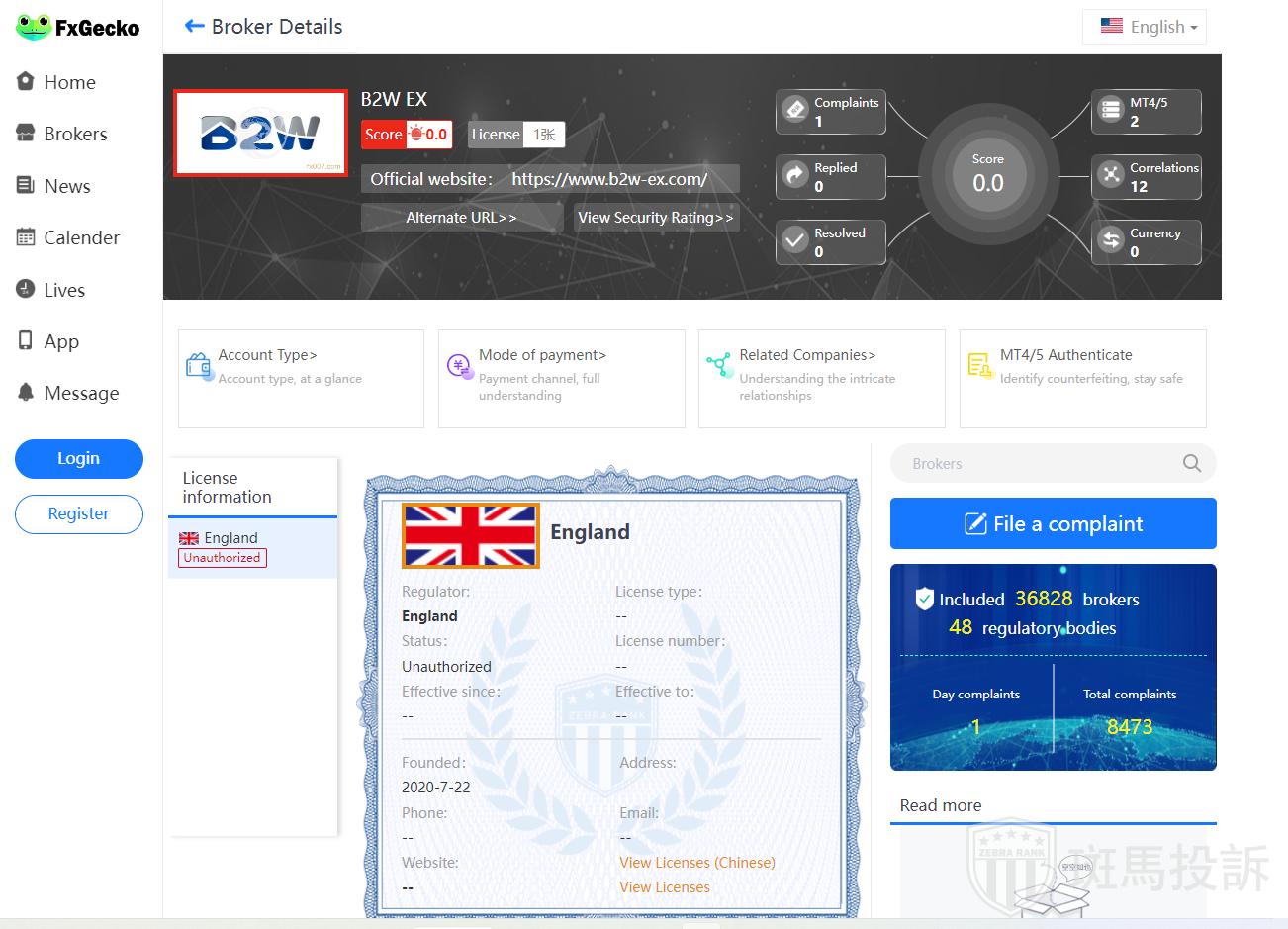Image resolution: width=1288 pixels, height=929 pixels.
Task: Go to News in the sidebar
Action: point(66,186)
